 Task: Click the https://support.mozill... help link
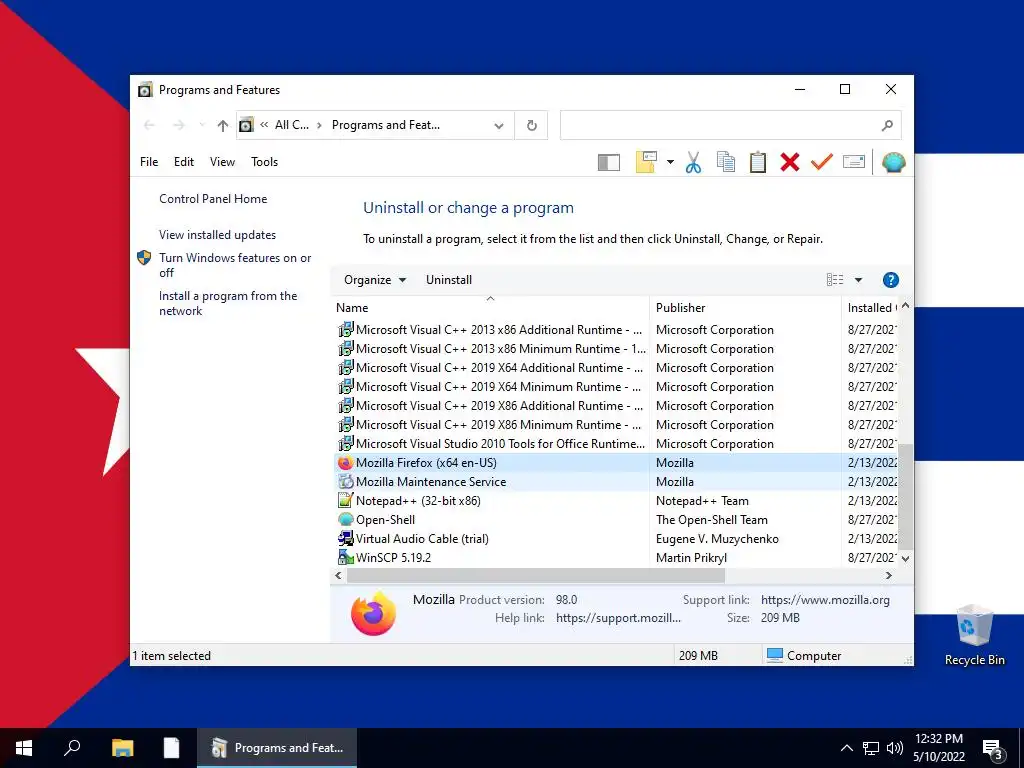(618, 618)
